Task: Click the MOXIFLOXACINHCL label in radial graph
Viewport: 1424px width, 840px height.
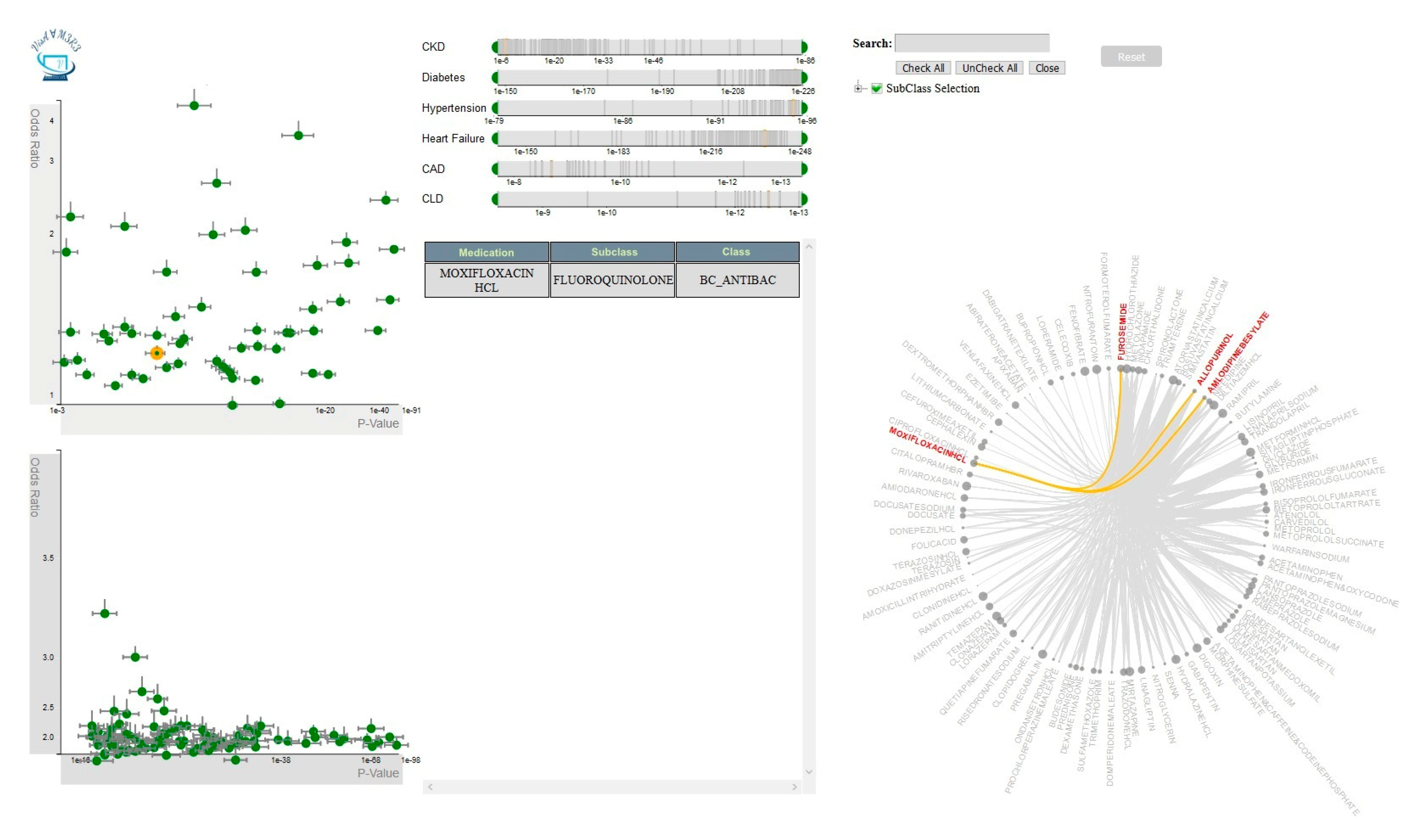Action: [927, 444]
